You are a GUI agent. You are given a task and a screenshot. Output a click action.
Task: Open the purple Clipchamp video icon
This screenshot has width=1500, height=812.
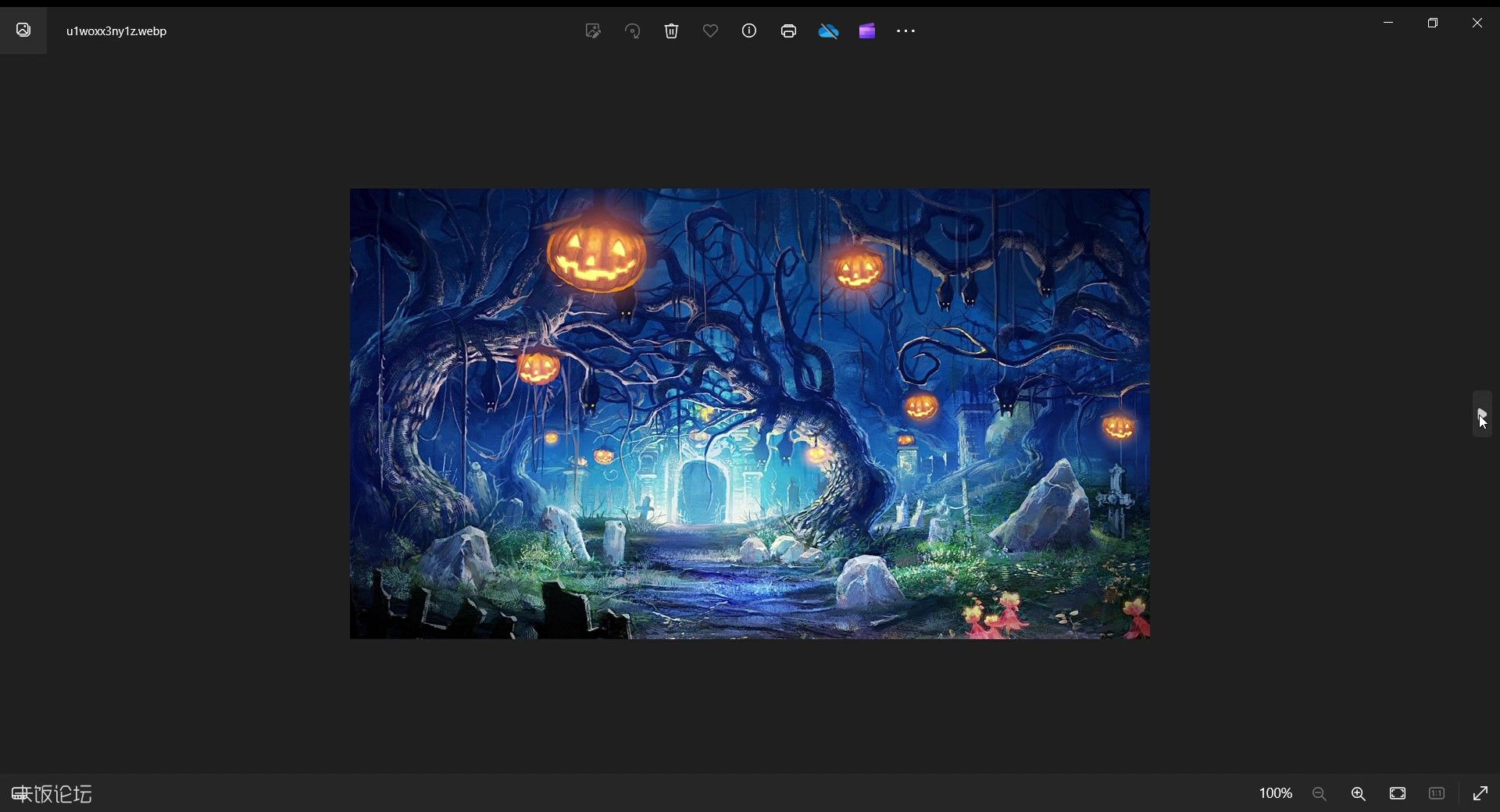pos(867,31)
